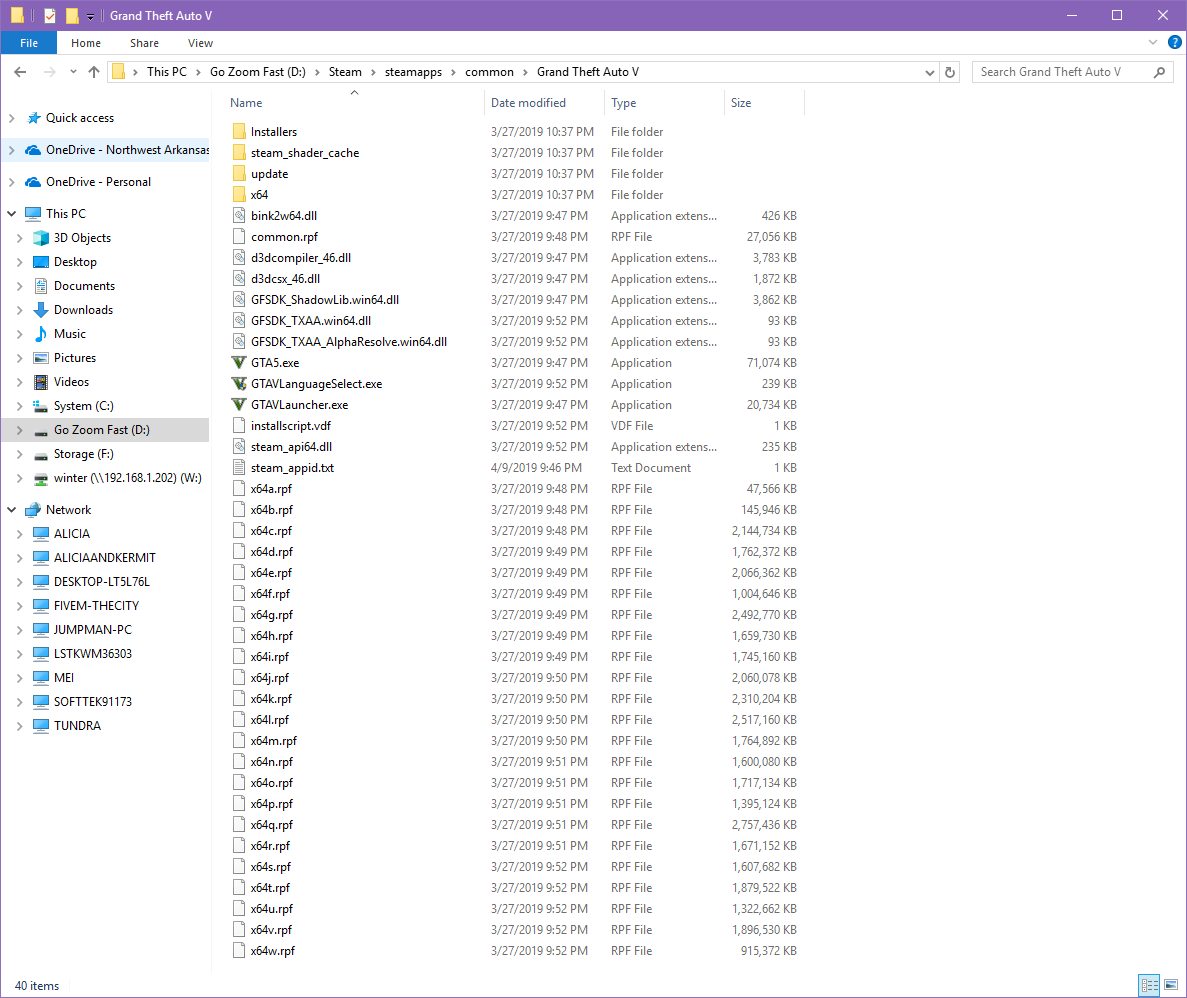Switch to large icons view layout
1187x998 pixels.
point(1170,985)
